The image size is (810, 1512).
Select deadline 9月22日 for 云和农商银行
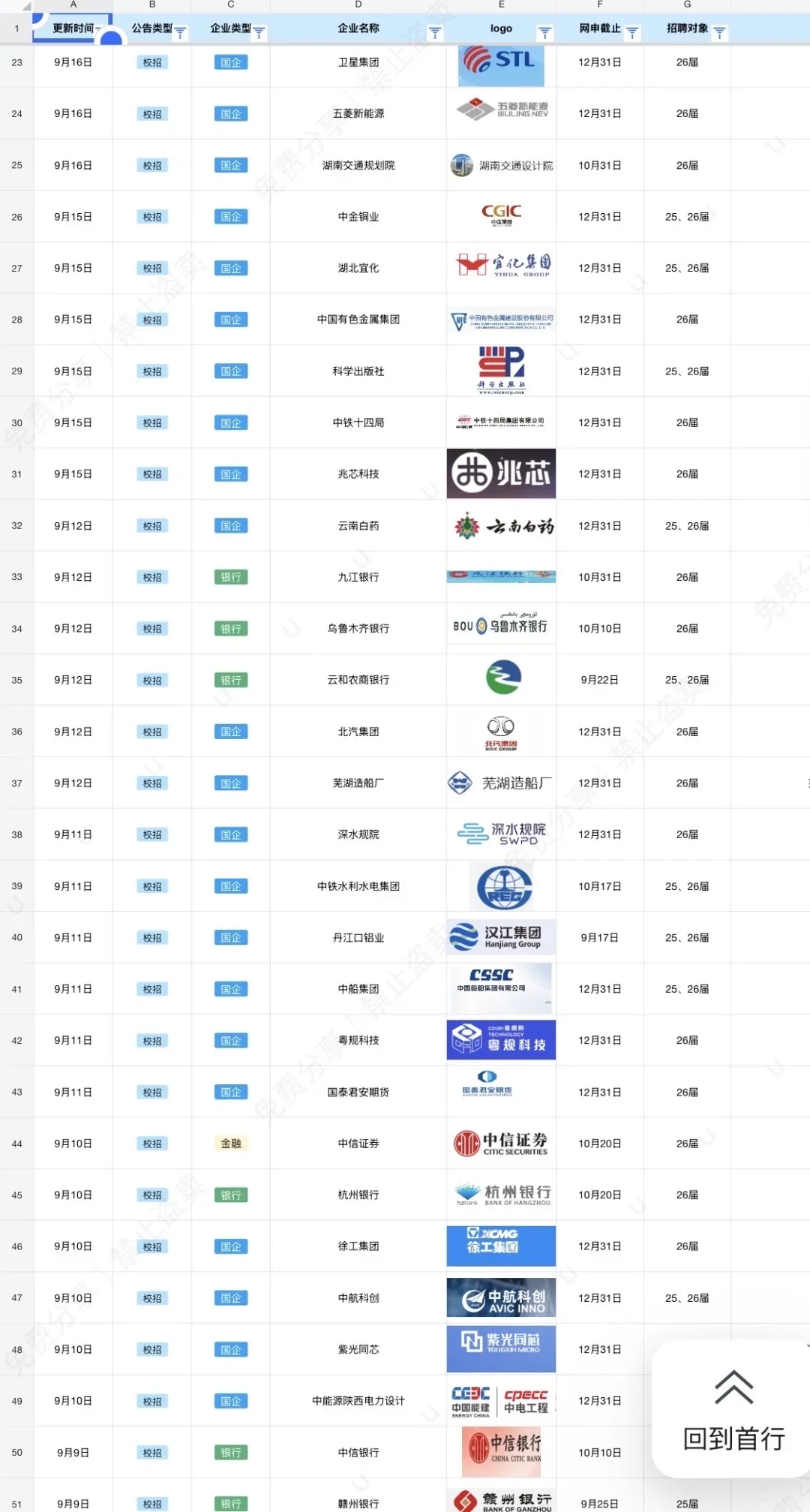click(600, 680)
